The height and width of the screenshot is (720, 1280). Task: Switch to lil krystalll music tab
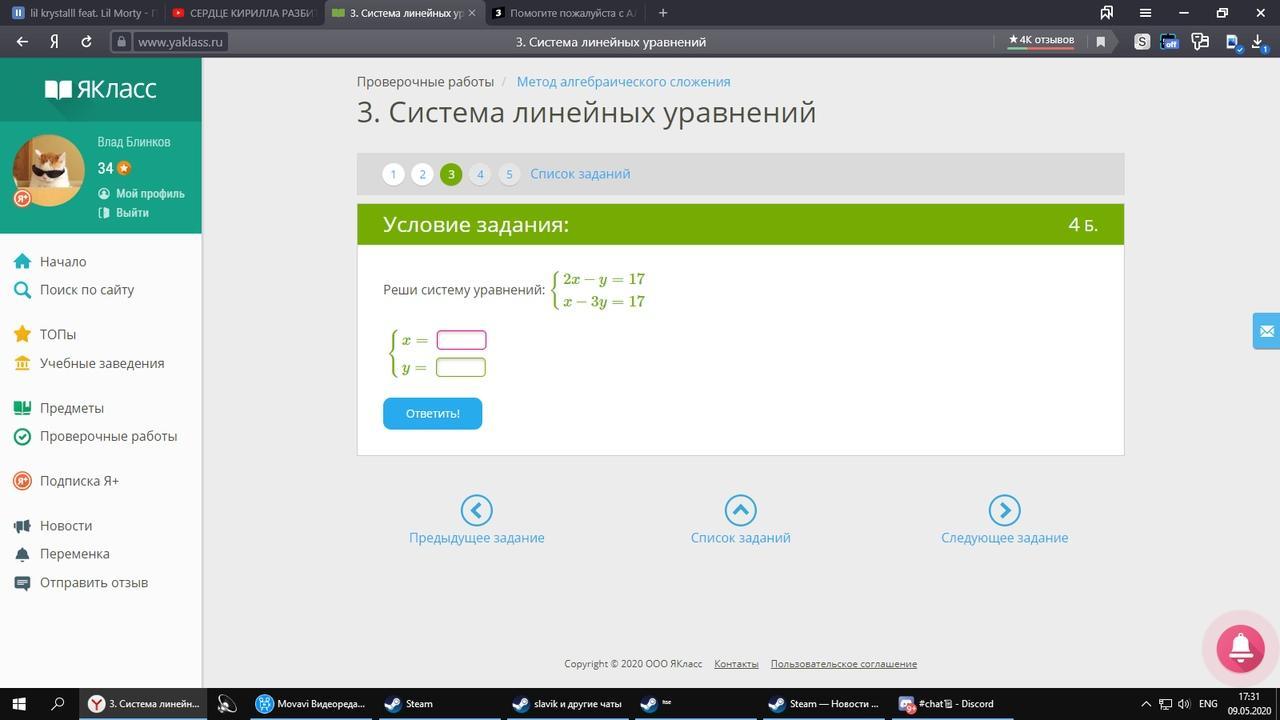click(x=84, y=13)
